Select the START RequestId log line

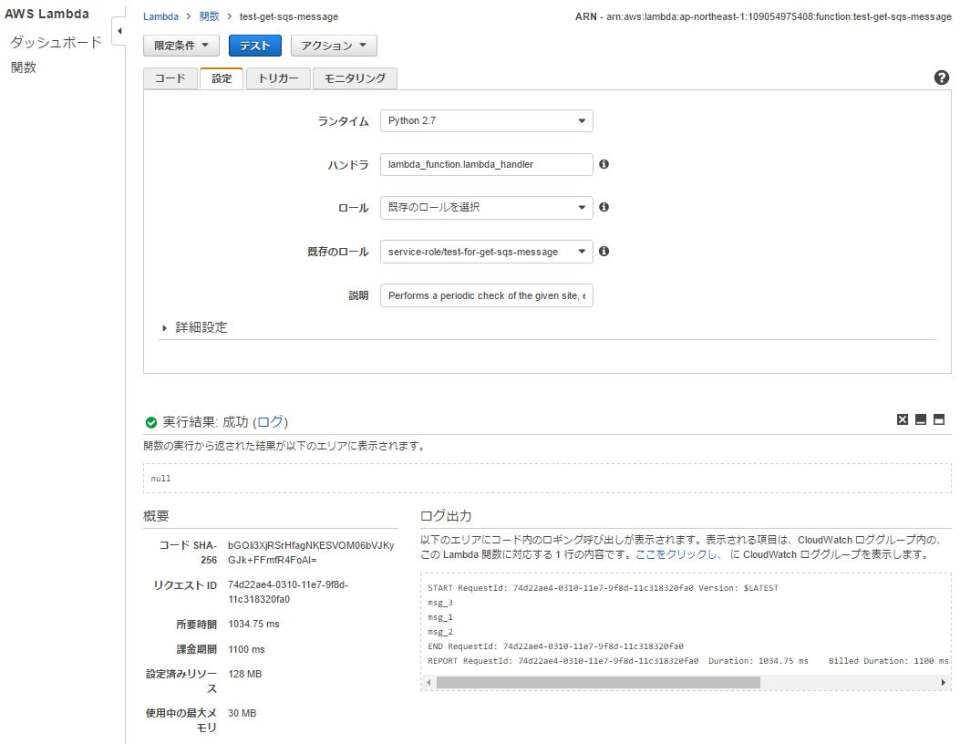603,588
